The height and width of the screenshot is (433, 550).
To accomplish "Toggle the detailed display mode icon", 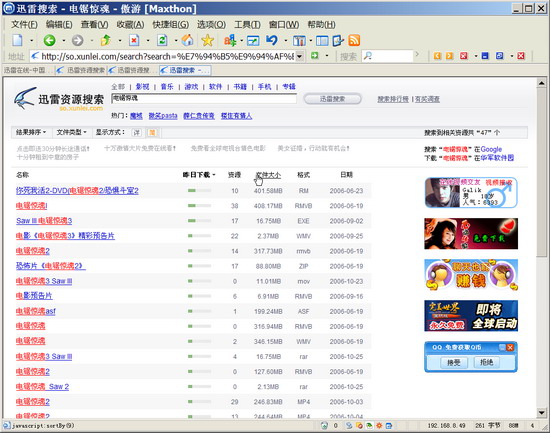I will [136, 133].
